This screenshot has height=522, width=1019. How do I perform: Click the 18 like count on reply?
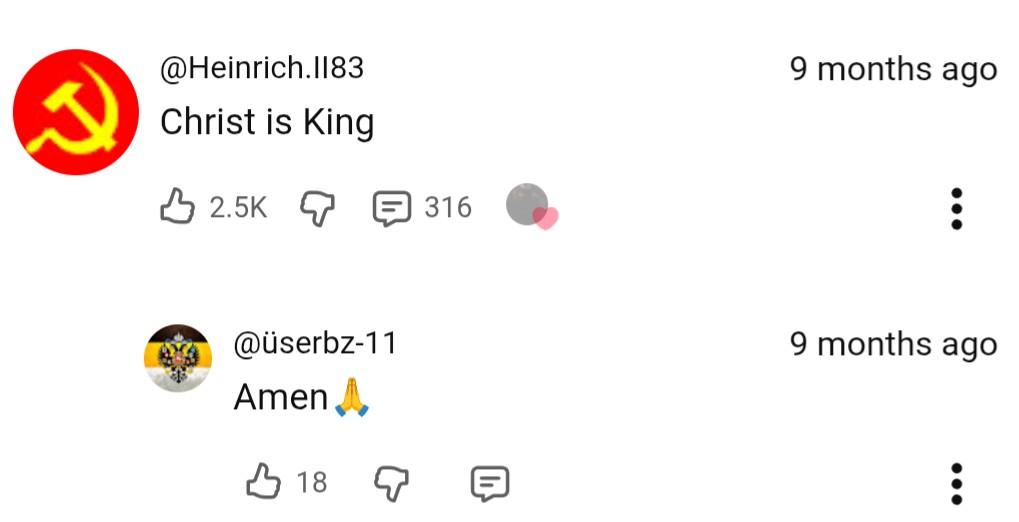point(312,483)
